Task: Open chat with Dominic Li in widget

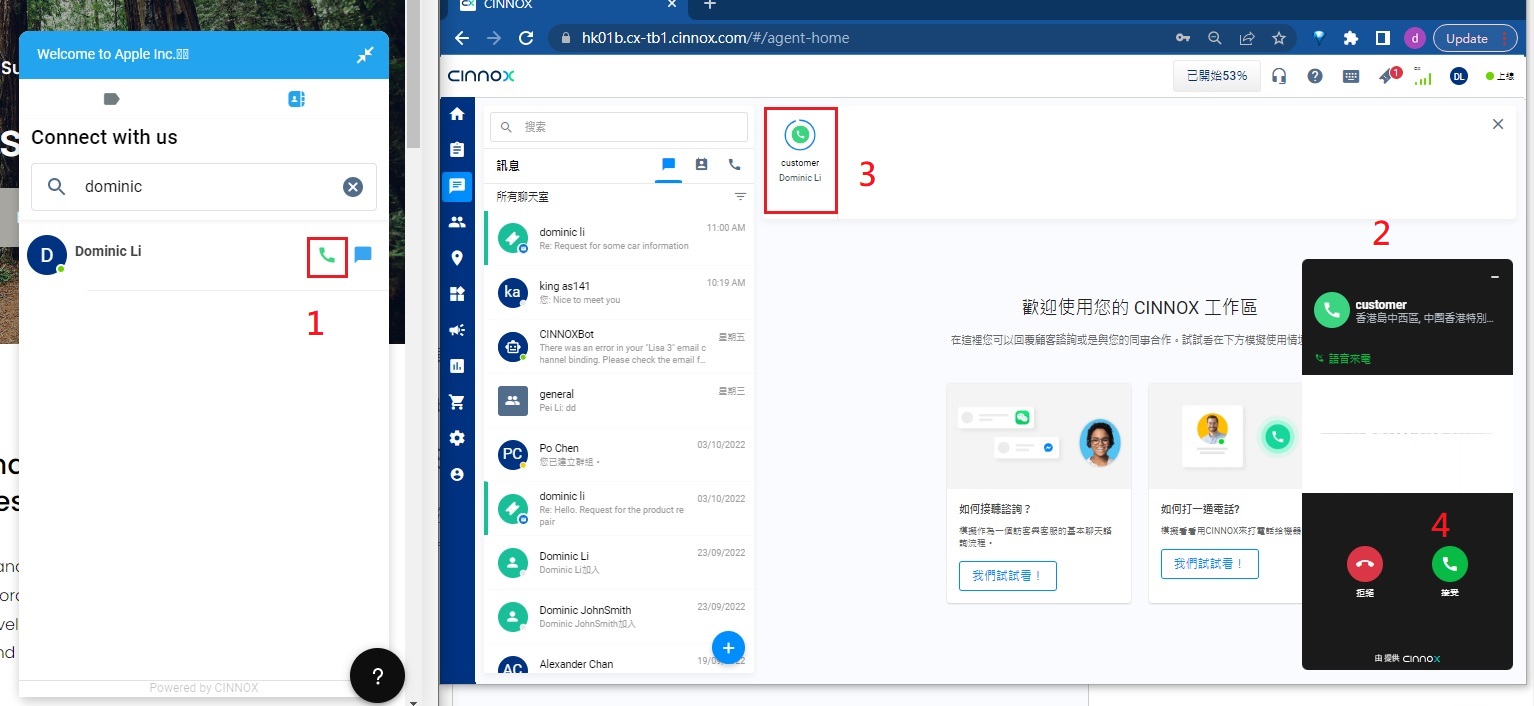Action: pyautogui.click(x=363, y=254)
